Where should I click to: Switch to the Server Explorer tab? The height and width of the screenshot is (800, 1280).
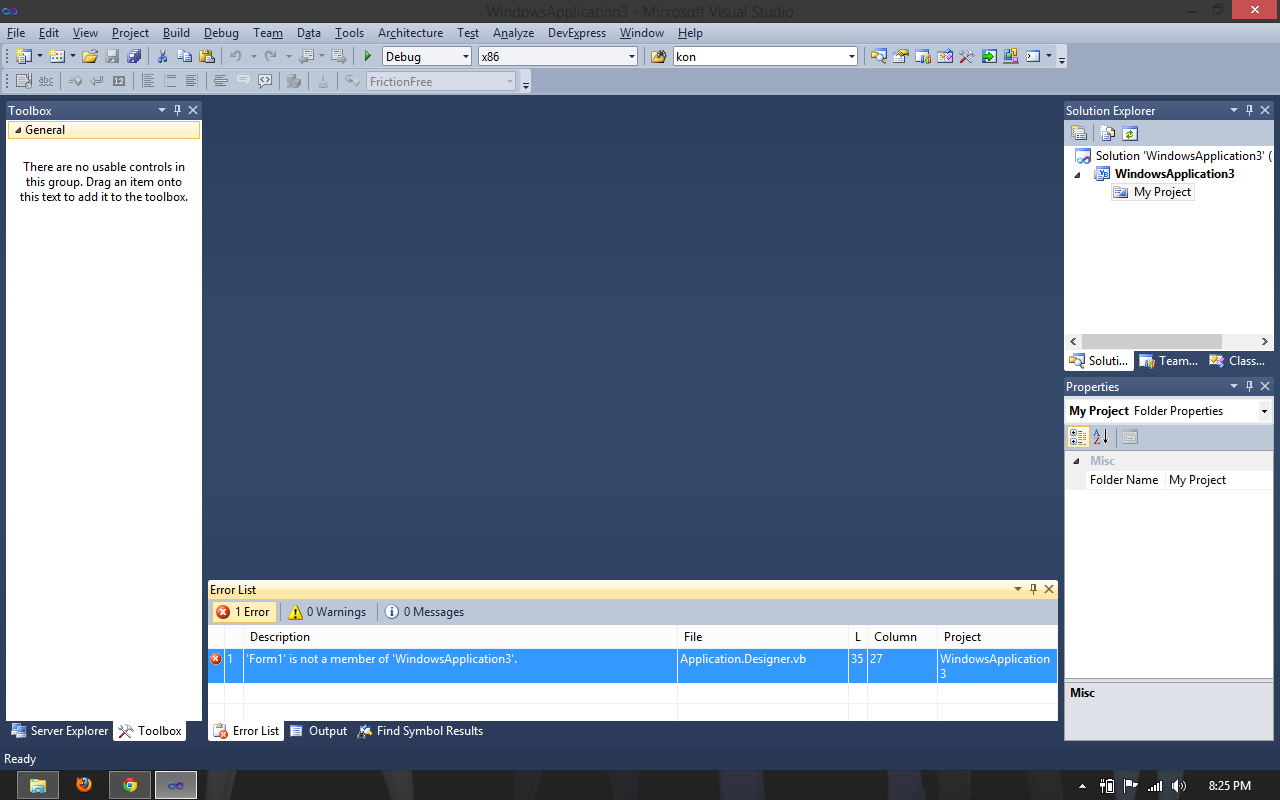(60, 731)
